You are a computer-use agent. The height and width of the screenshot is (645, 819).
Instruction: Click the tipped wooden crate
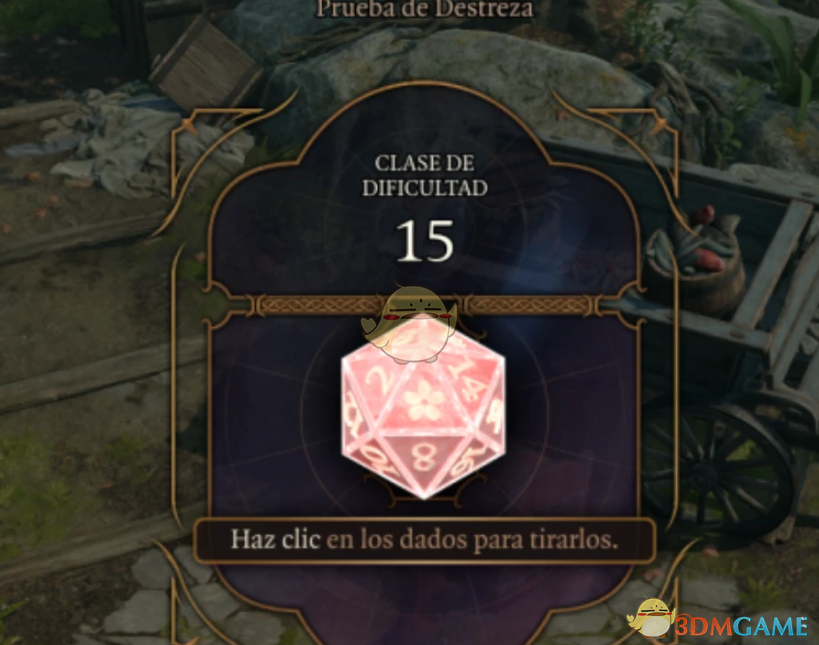pos(205,64)
